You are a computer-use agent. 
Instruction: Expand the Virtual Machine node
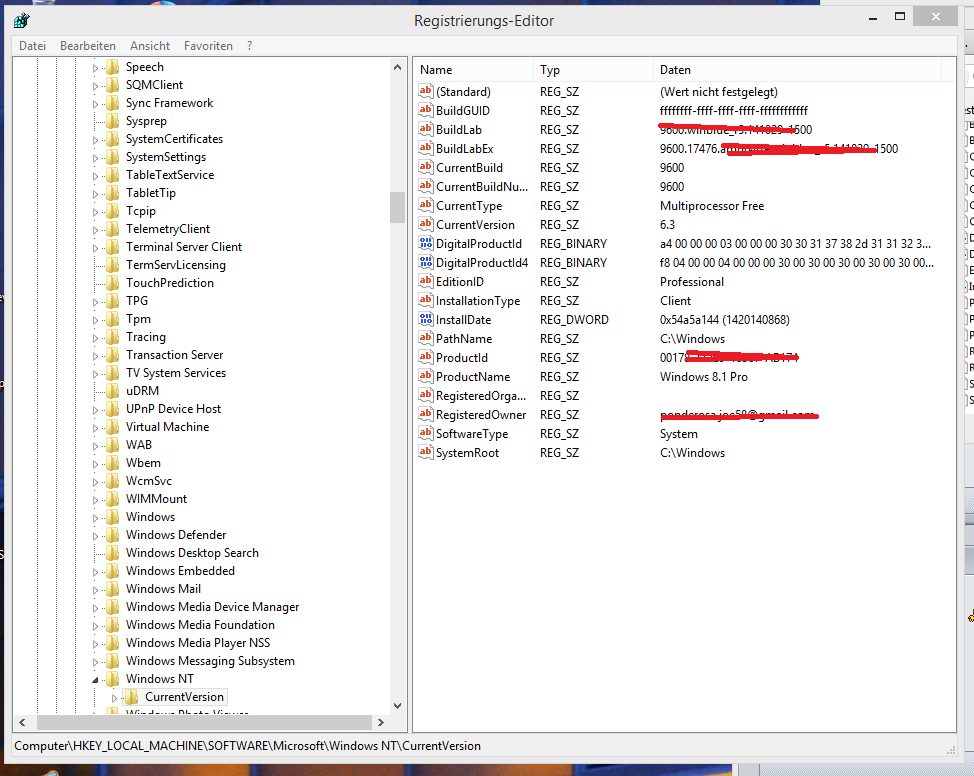point(95,428)
